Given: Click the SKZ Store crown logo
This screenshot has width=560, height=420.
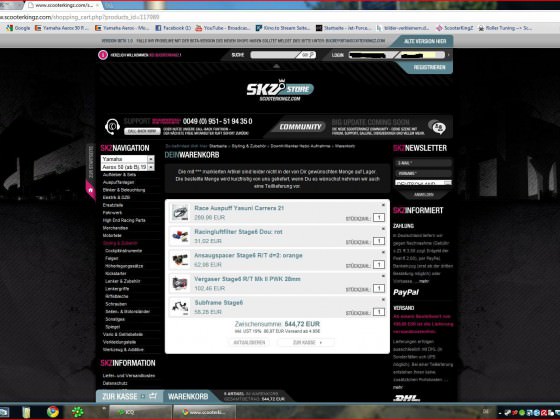Looking at the screenshot, I should (x=280, y=90).
